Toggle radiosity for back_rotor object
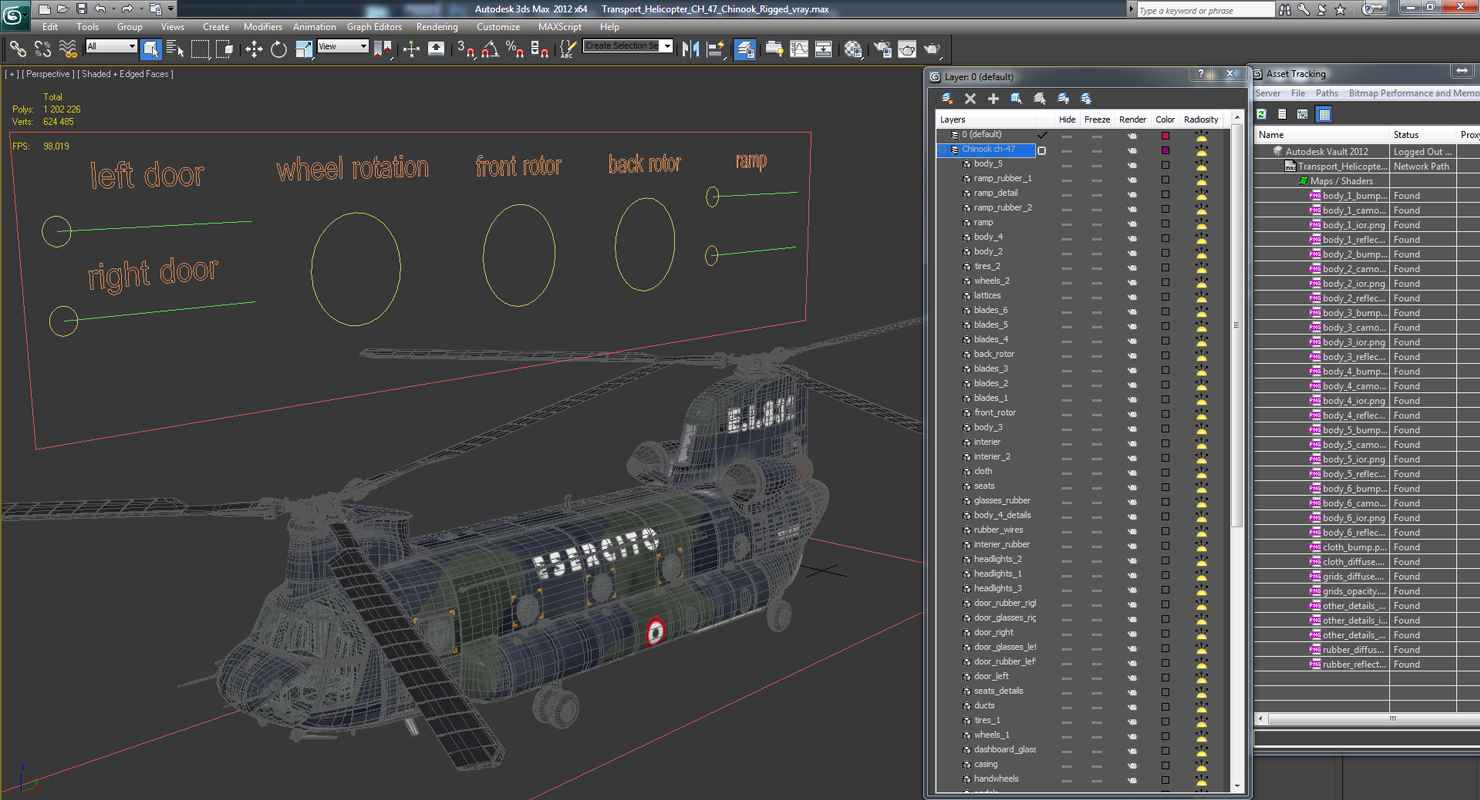The height and width of the screenshot is (800, 1480). (1201, 355)
